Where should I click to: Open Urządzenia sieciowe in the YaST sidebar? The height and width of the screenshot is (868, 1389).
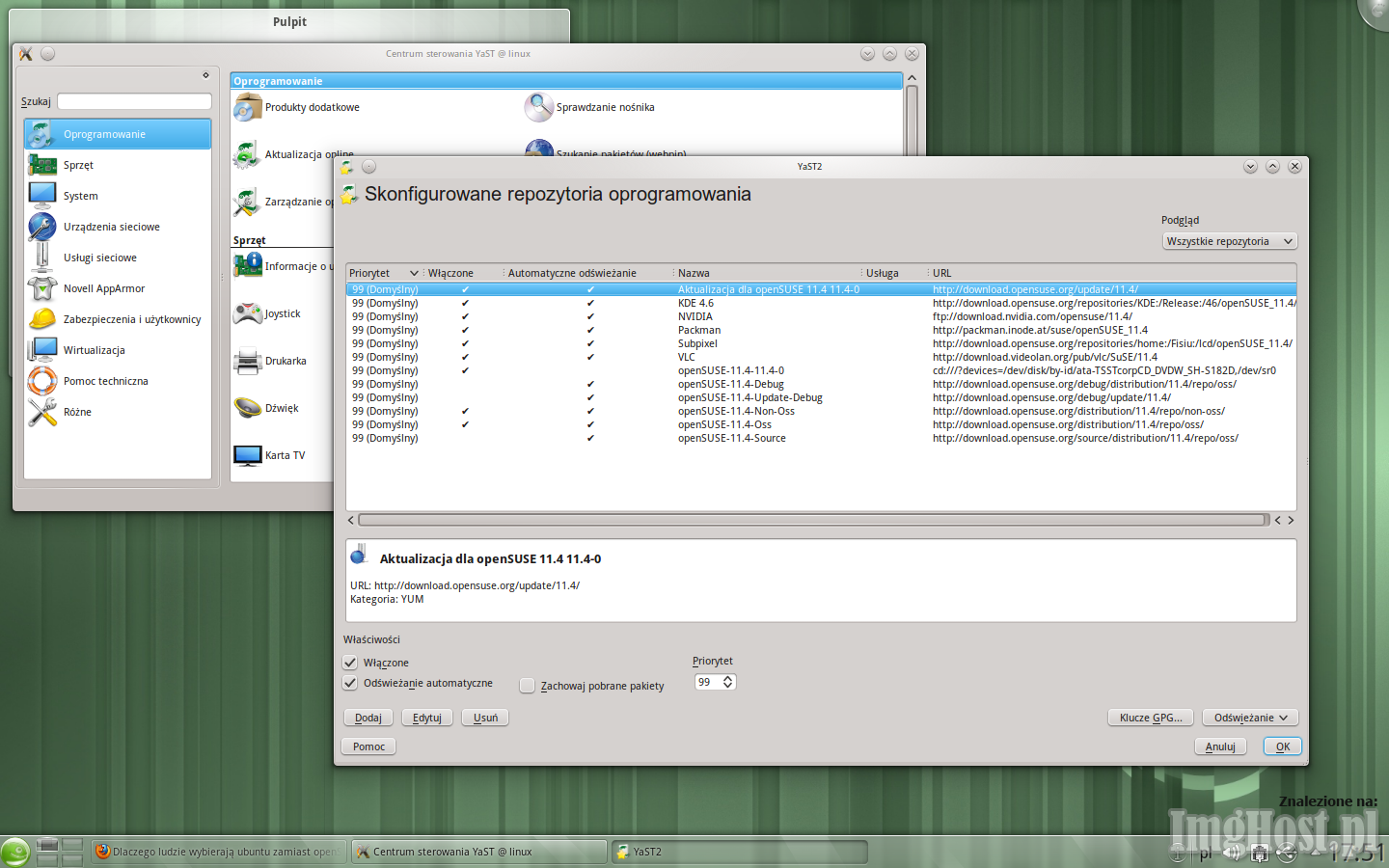point(118,227)
